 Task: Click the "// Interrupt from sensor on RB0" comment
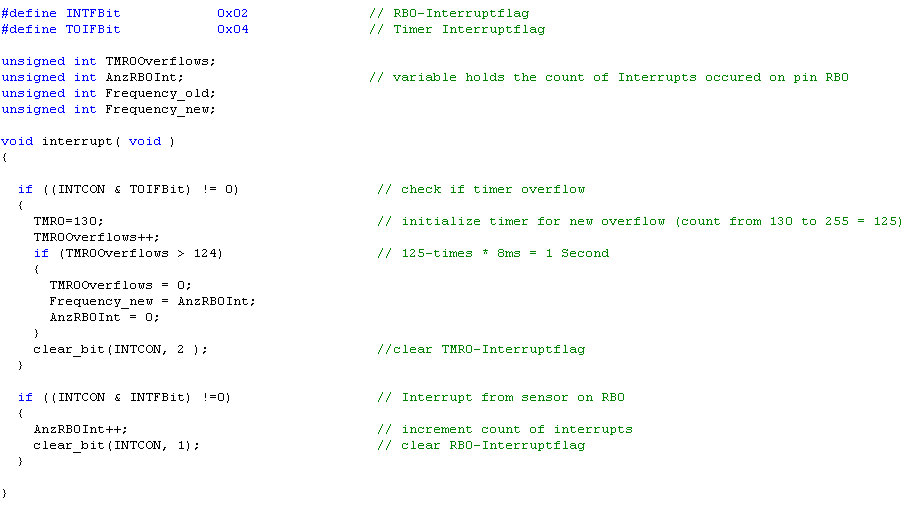(x=501, y=397)
